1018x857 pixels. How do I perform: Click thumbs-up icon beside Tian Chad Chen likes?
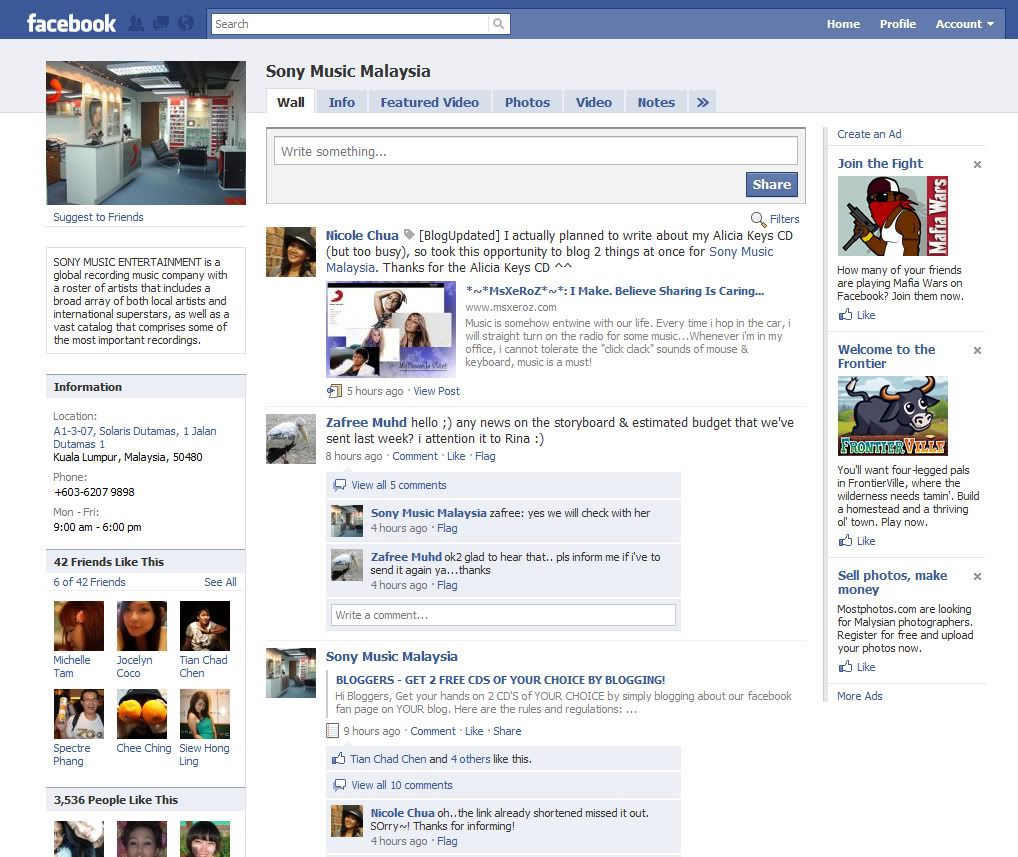338,758
